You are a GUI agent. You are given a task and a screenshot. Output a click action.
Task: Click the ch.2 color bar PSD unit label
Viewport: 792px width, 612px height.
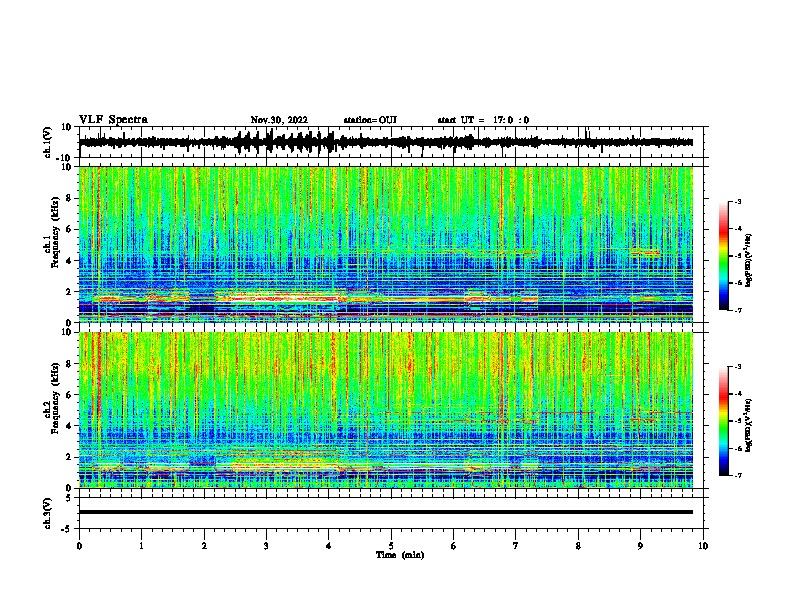pos(749,425)
